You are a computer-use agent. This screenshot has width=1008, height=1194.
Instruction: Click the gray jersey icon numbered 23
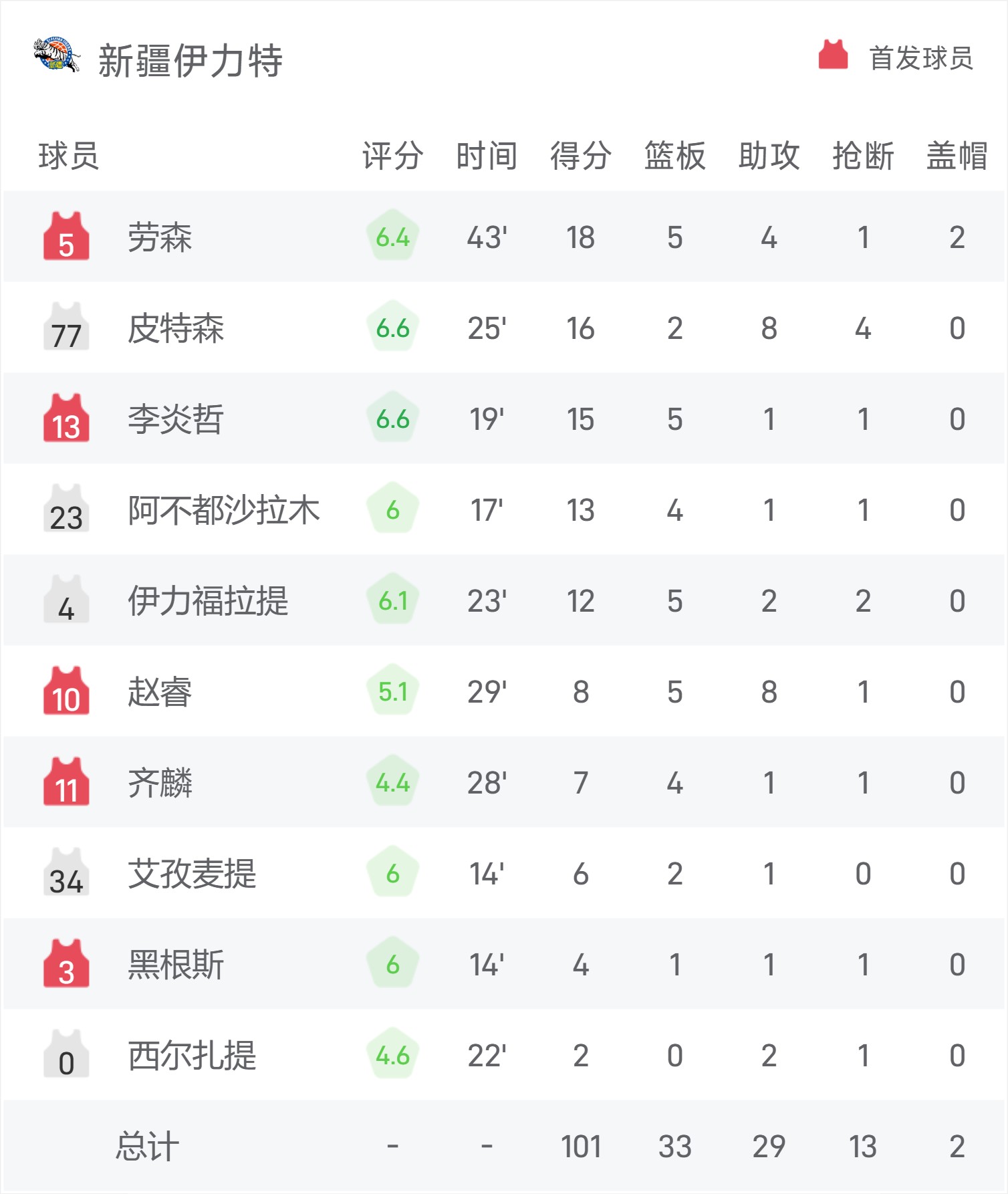click(x=66, y=509)
